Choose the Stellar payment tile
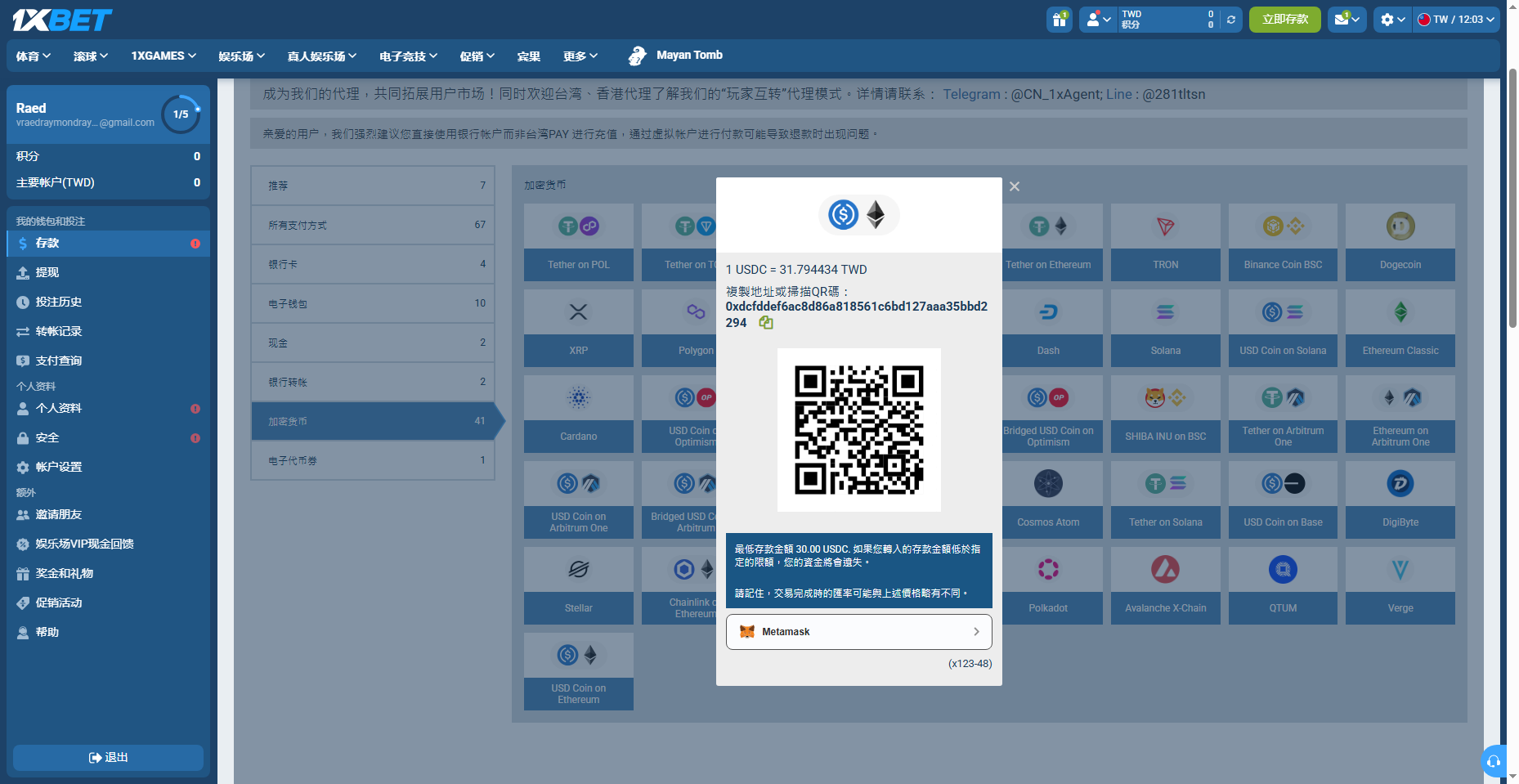 [579, 585]
